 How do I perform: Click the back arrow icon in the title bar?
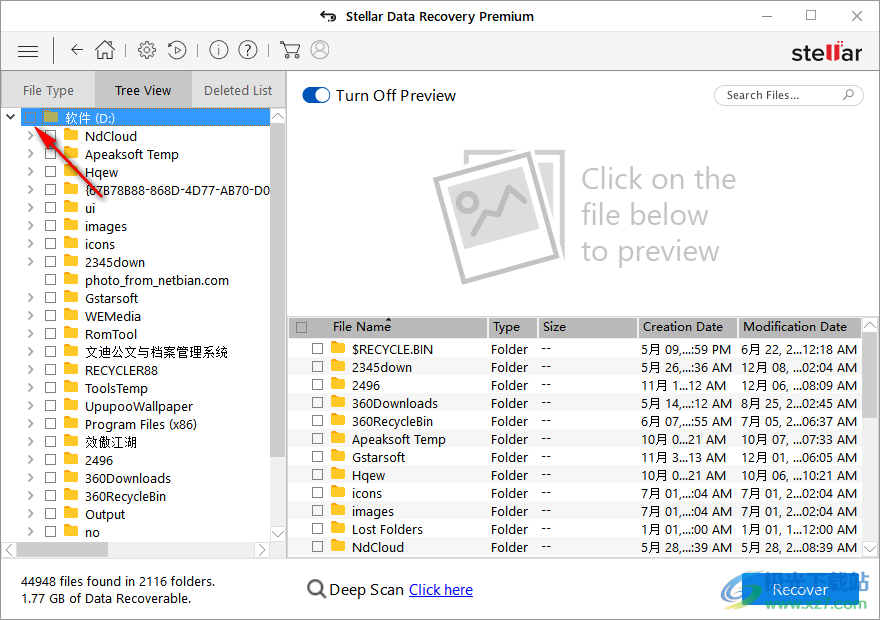[328, 16]
